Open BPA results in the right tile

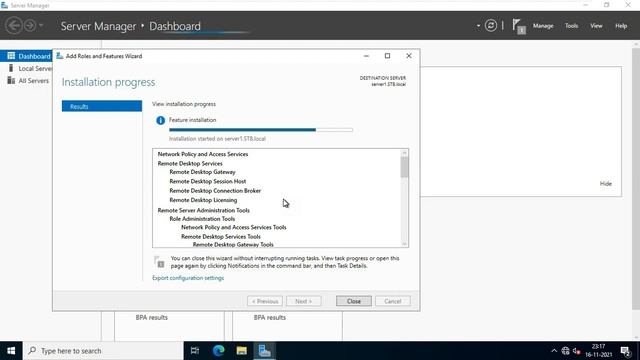269,318
